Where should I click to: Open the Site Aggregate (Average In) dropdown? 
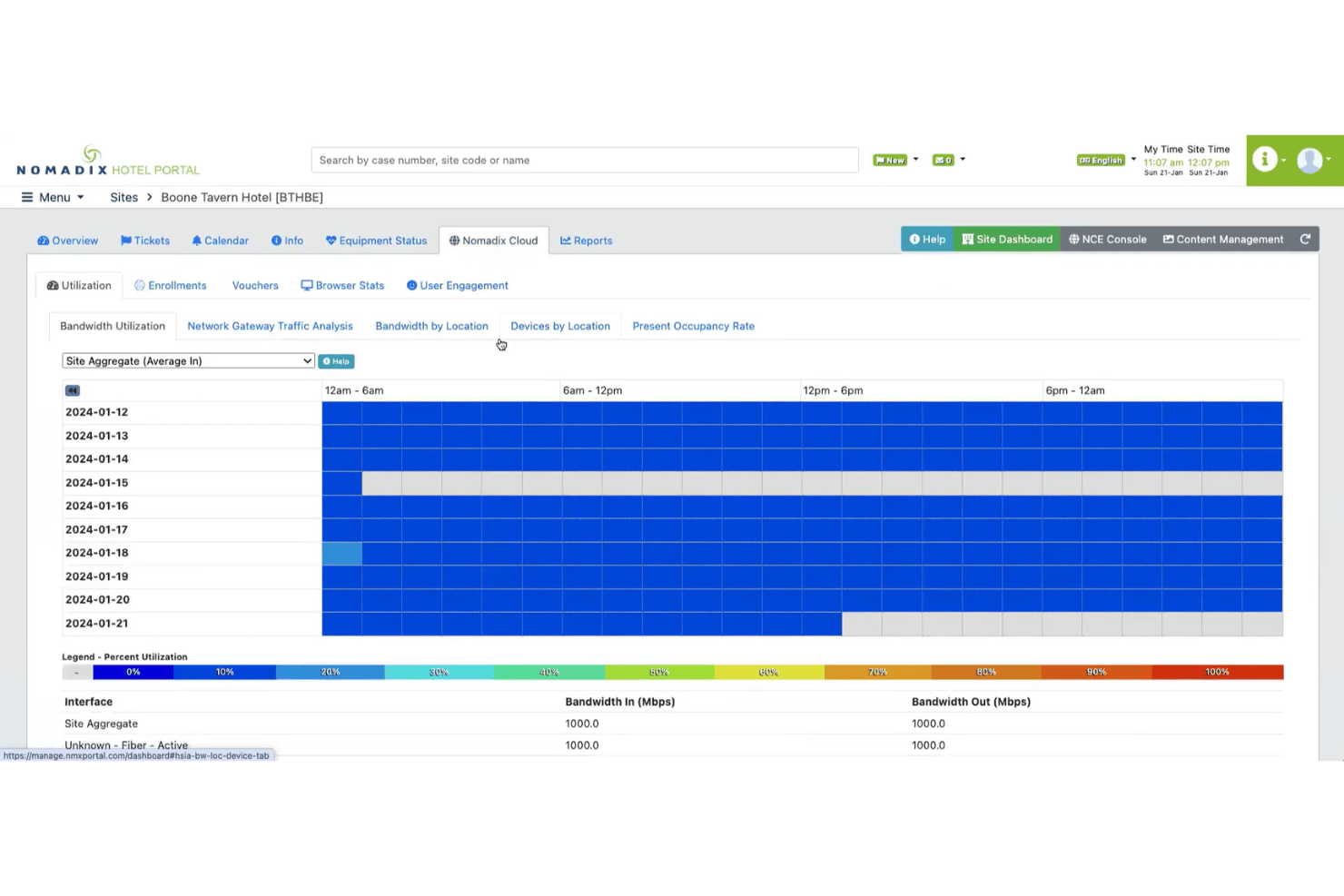pyautogui.click(x=188, y=361)
